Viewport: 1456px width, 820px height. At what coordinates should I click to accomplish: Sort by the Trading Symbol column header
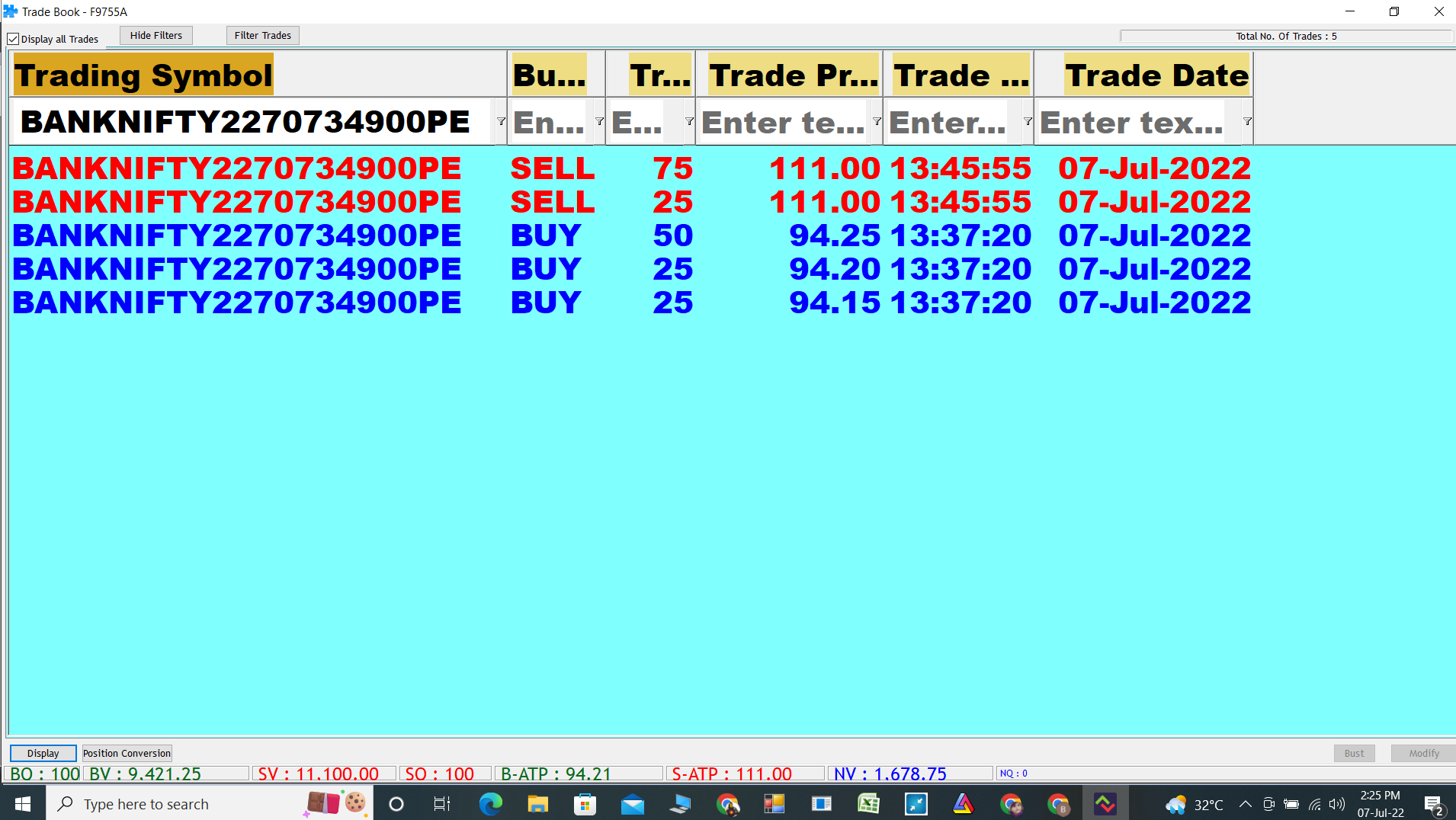coord(143,75)
